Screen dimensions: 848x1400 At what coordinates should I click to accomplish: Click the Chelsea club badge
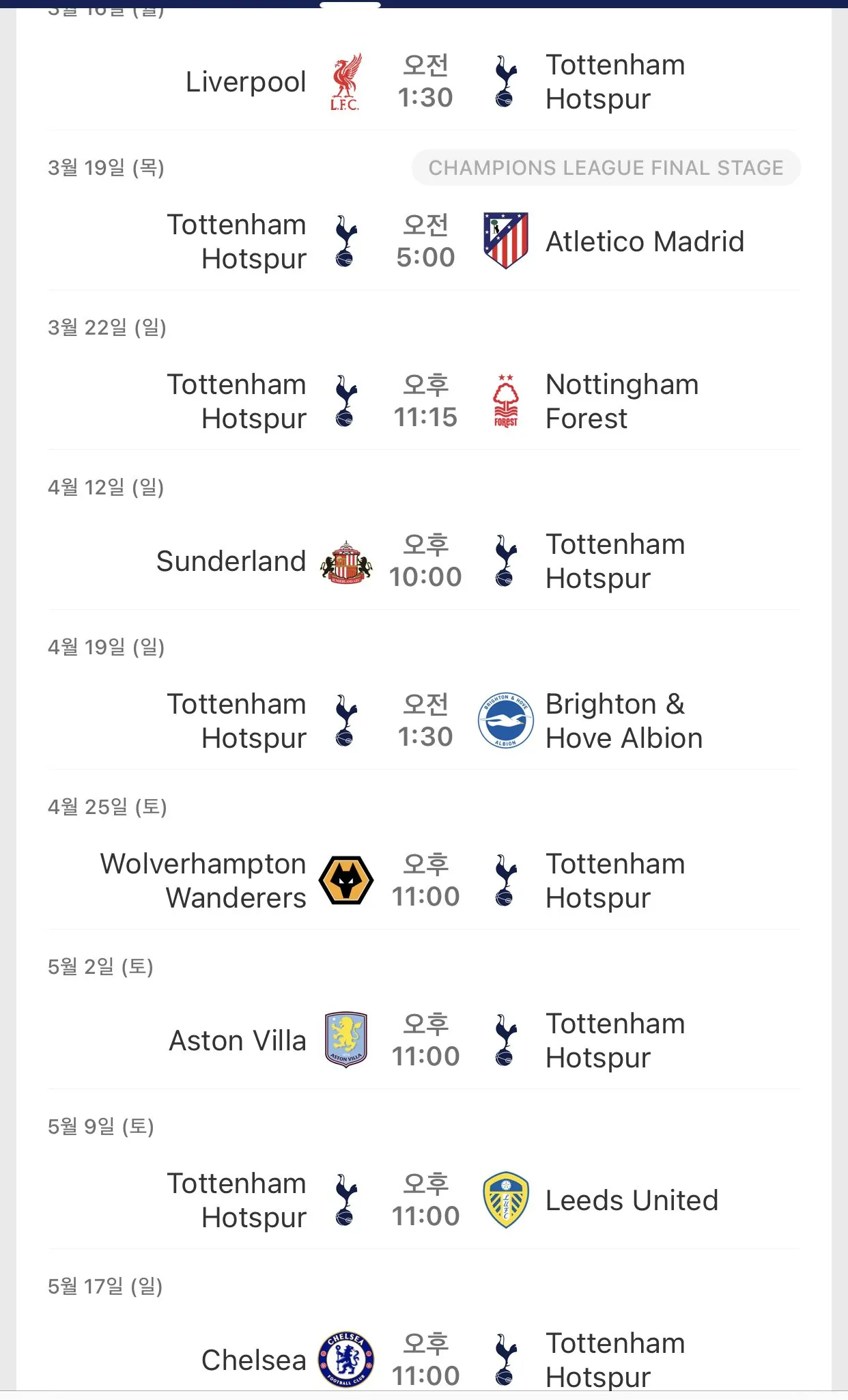click(x=346, y=1359)
